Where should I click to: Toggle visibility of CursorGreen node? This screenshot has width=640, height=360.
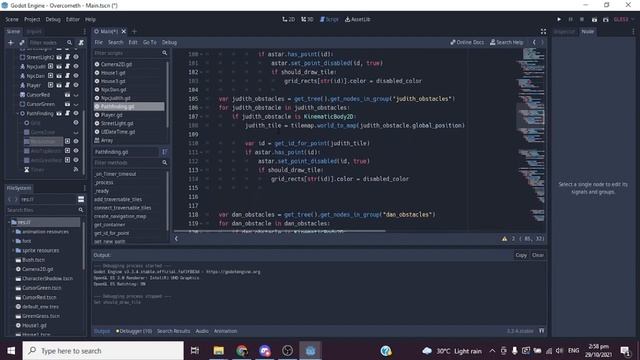[x=76, y=104]
